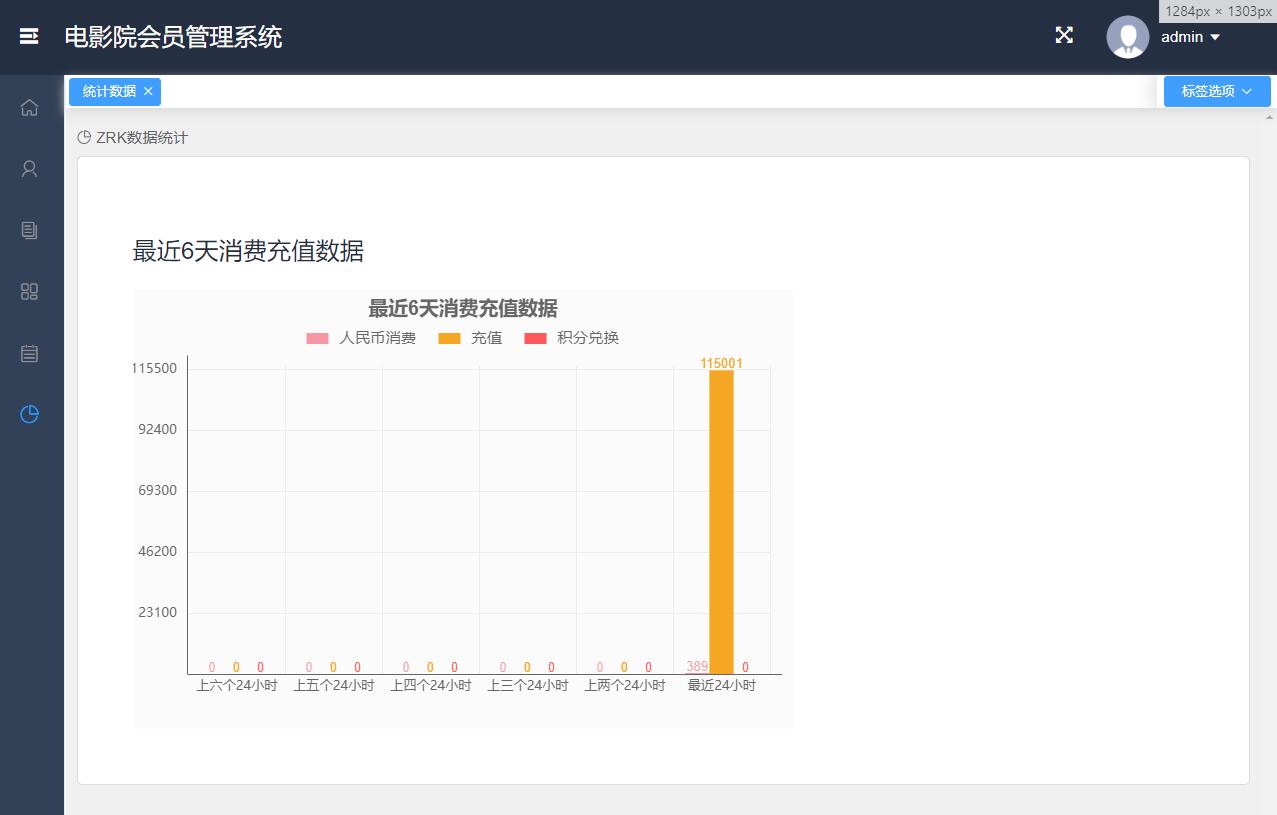This screenshot has width=1277, height=815.
Task: Close the 统计数据 tab
Action: coord(148,91)
